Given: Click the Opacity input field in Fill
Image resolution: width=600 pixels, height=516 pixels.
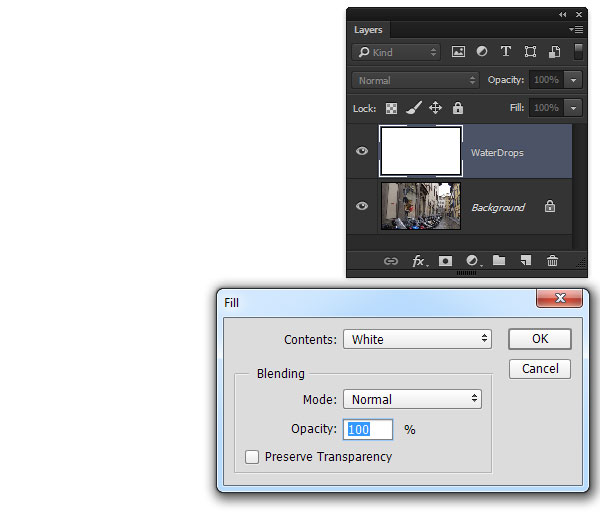Looking at the screenshot, I should point(368,429).
